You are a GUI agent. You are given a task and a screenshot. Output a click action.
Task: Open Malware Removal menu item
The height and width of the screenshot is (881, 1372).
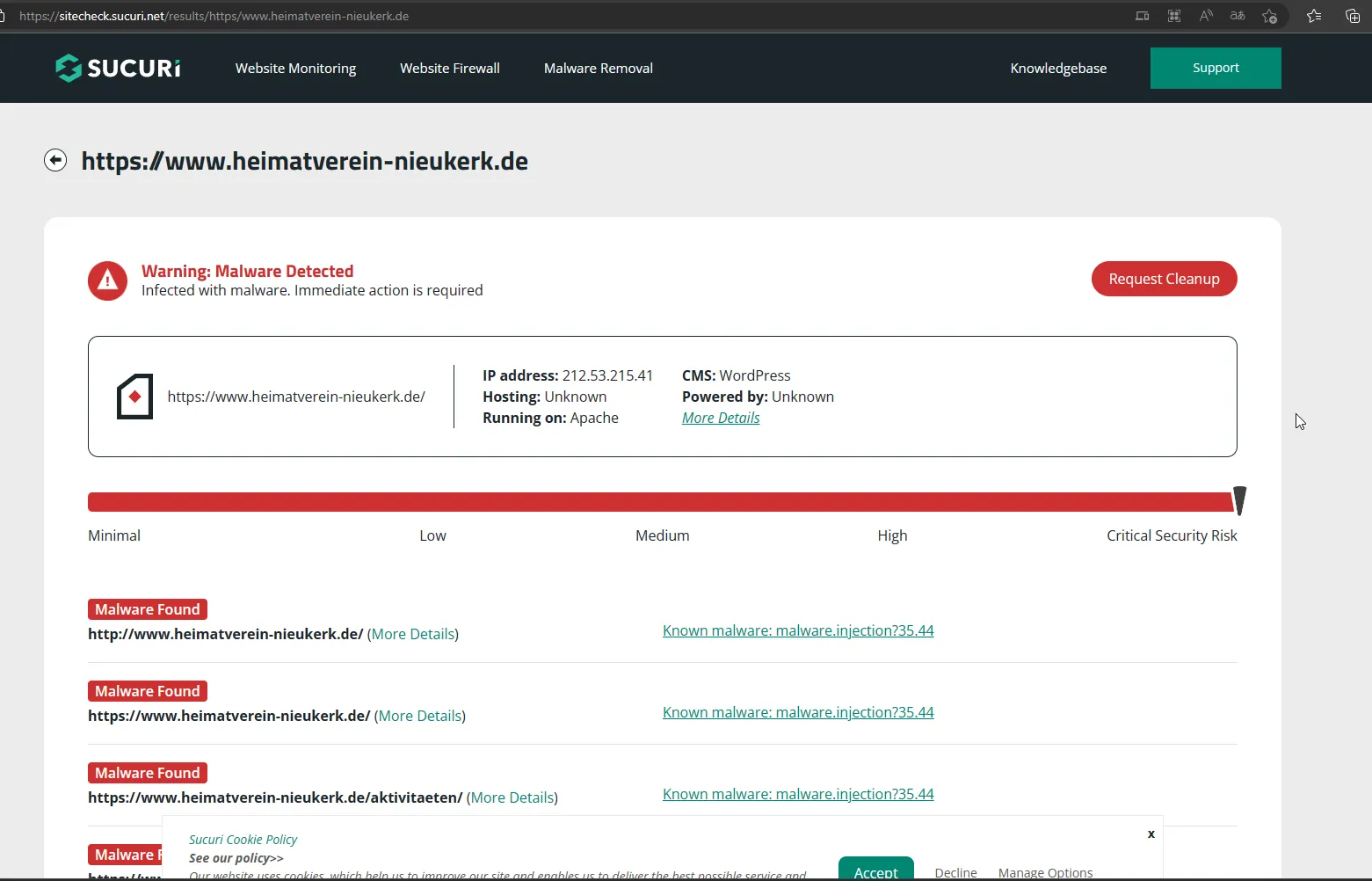click(599, 69)
